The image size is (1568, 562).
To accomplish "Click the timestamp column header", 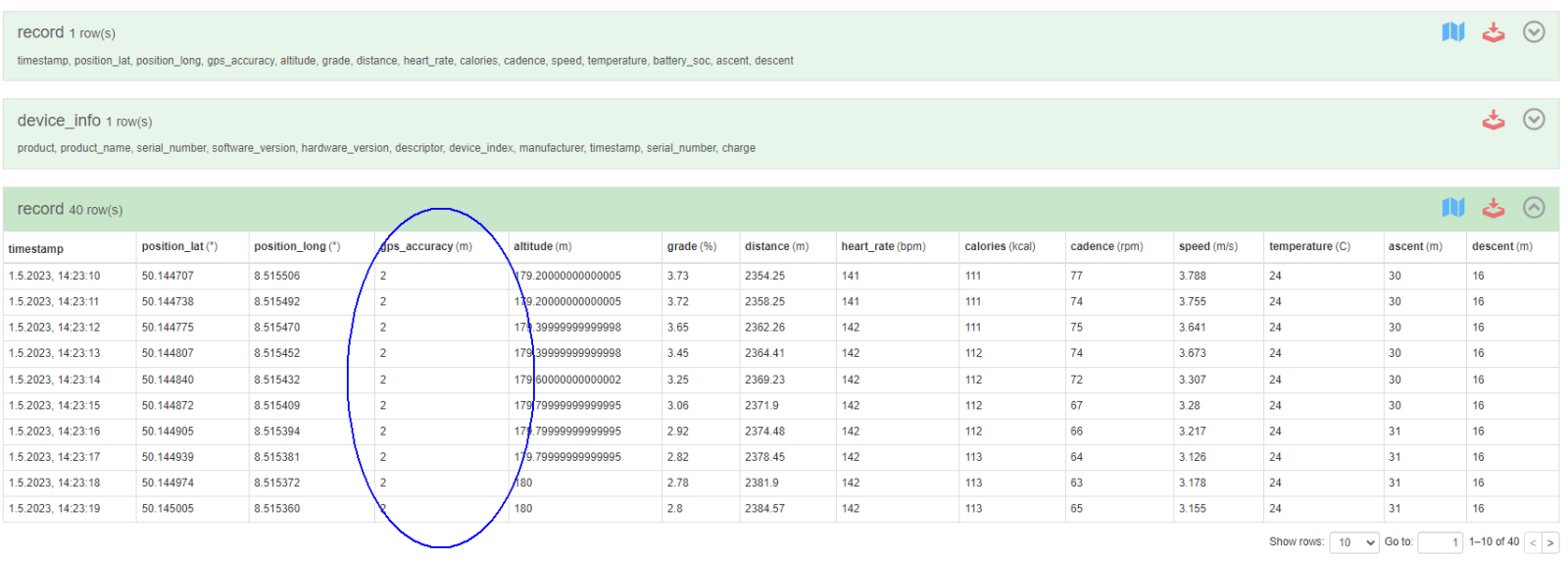I will click(36, 249).
